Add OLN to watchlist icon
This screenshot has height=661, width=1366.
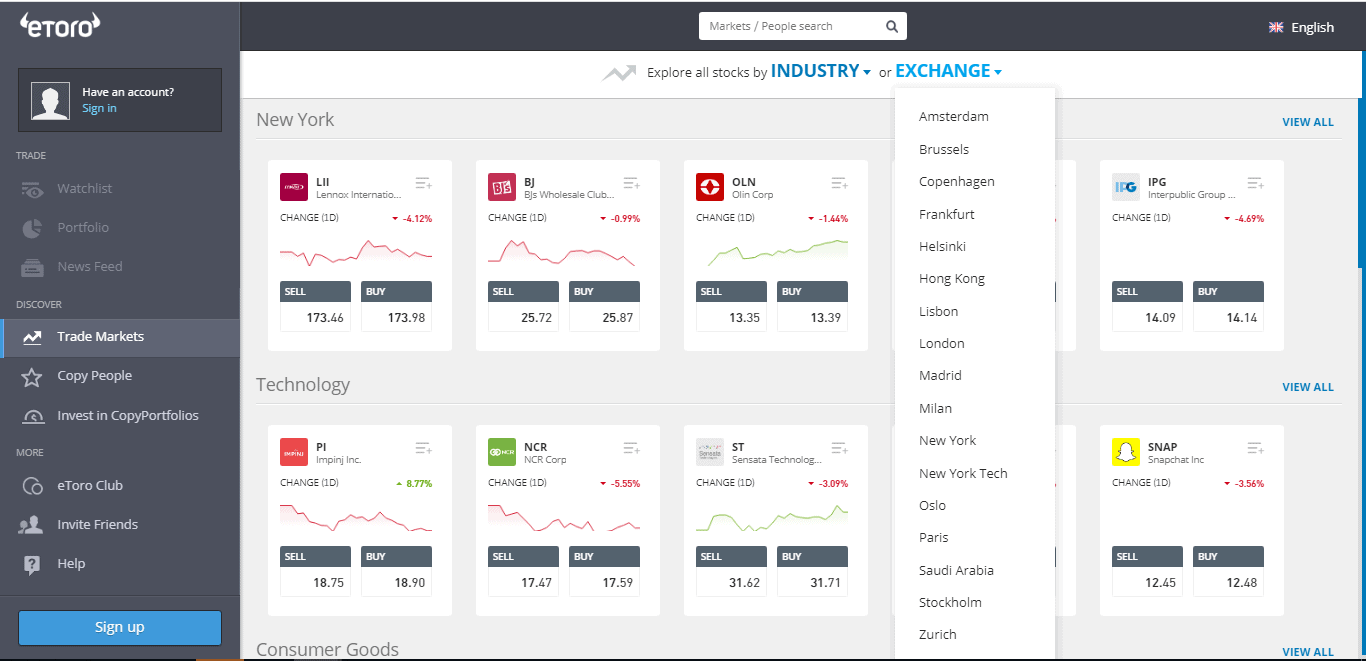point(840,183)
